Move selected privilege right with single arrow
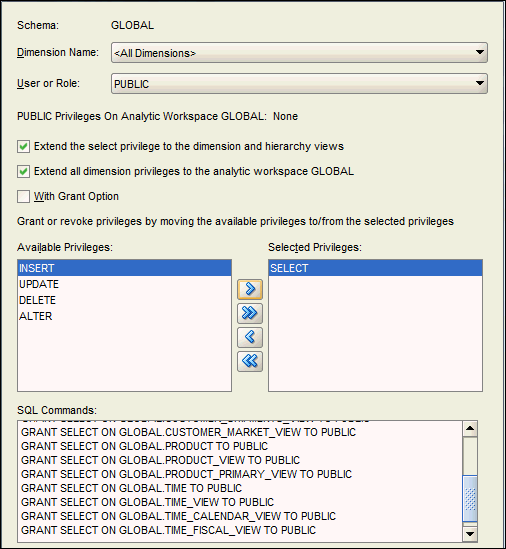 [250, 289]
